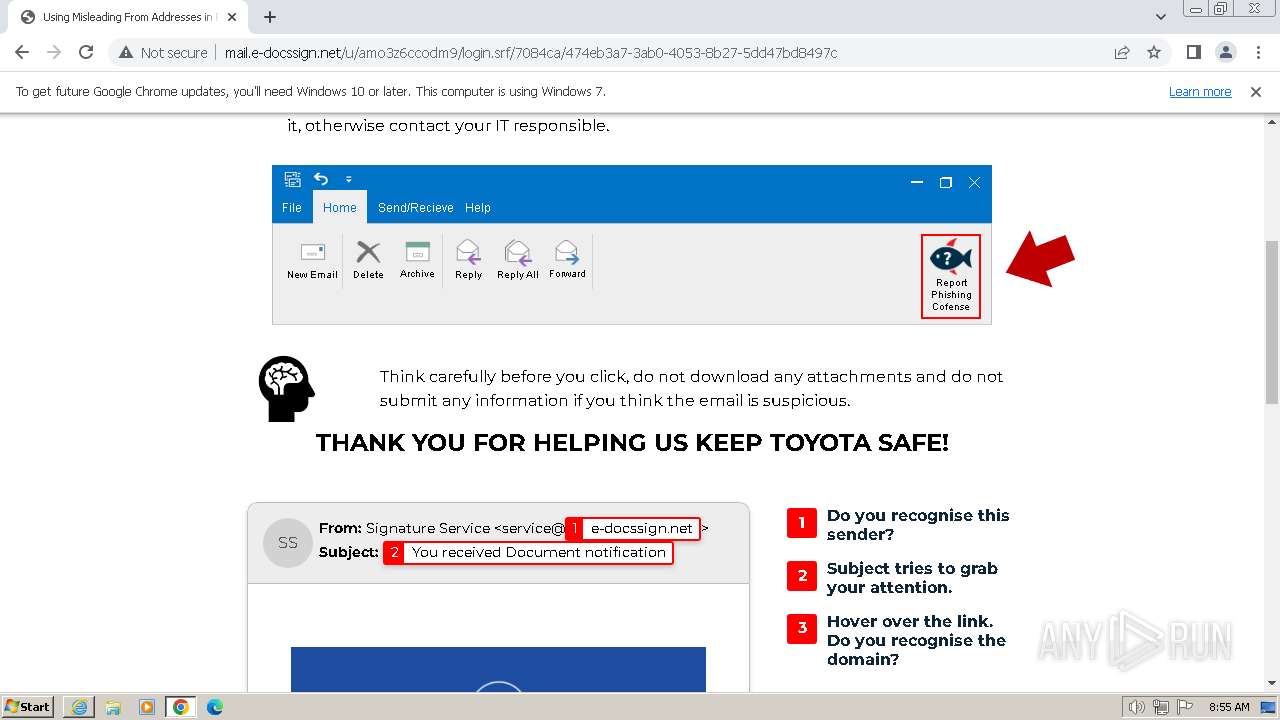Bookmark this tab with star icon
1280x720 pixels.
pyautogui.click(x=1154, y=52)
